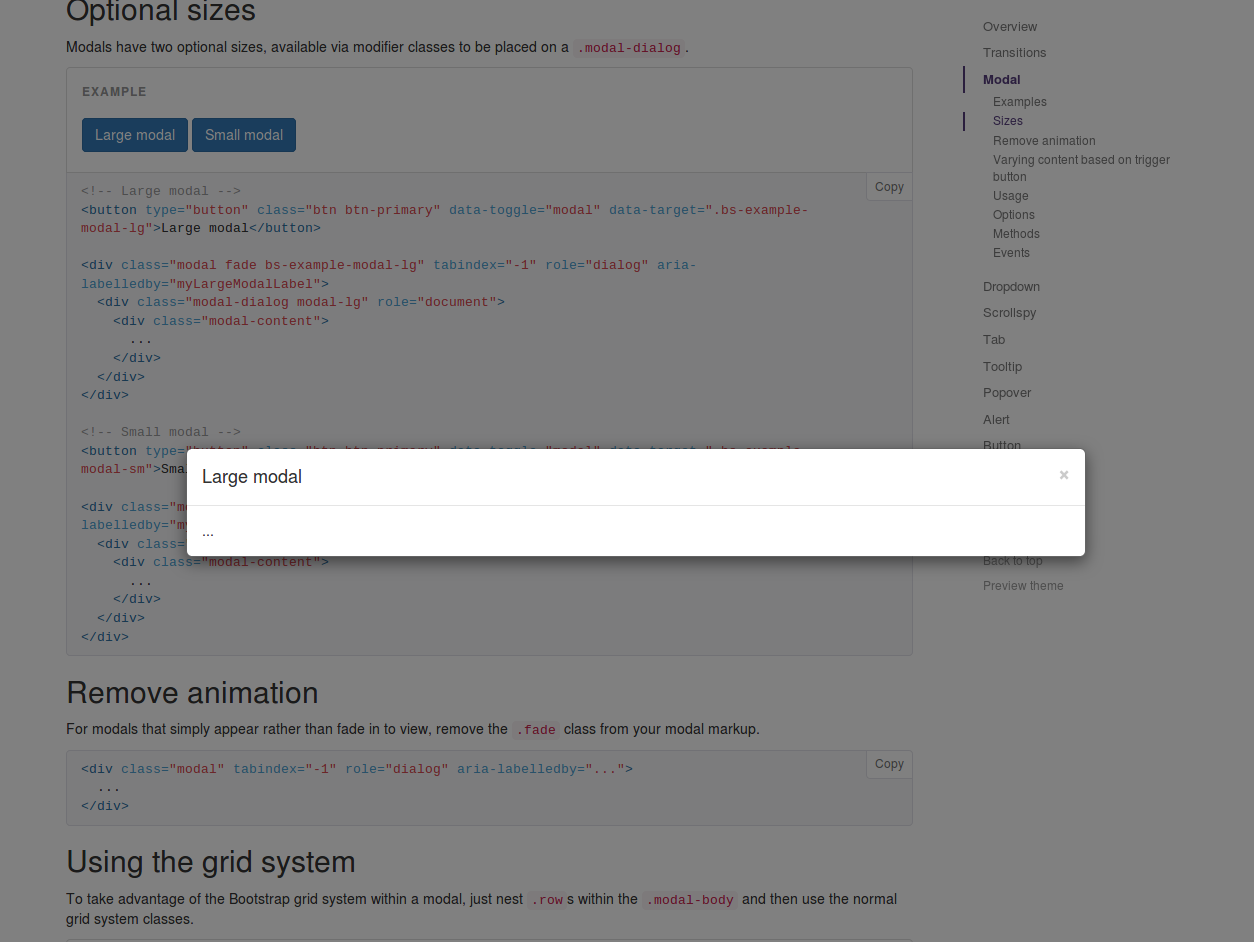Click the '<!-- Large modal -->' code comment
Viewport: 1254px width, 942px height.
point(161,191)
